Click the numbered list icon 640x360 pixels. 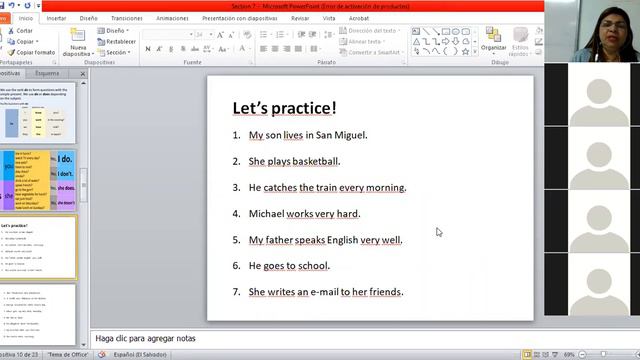click(x=281, y=35)
